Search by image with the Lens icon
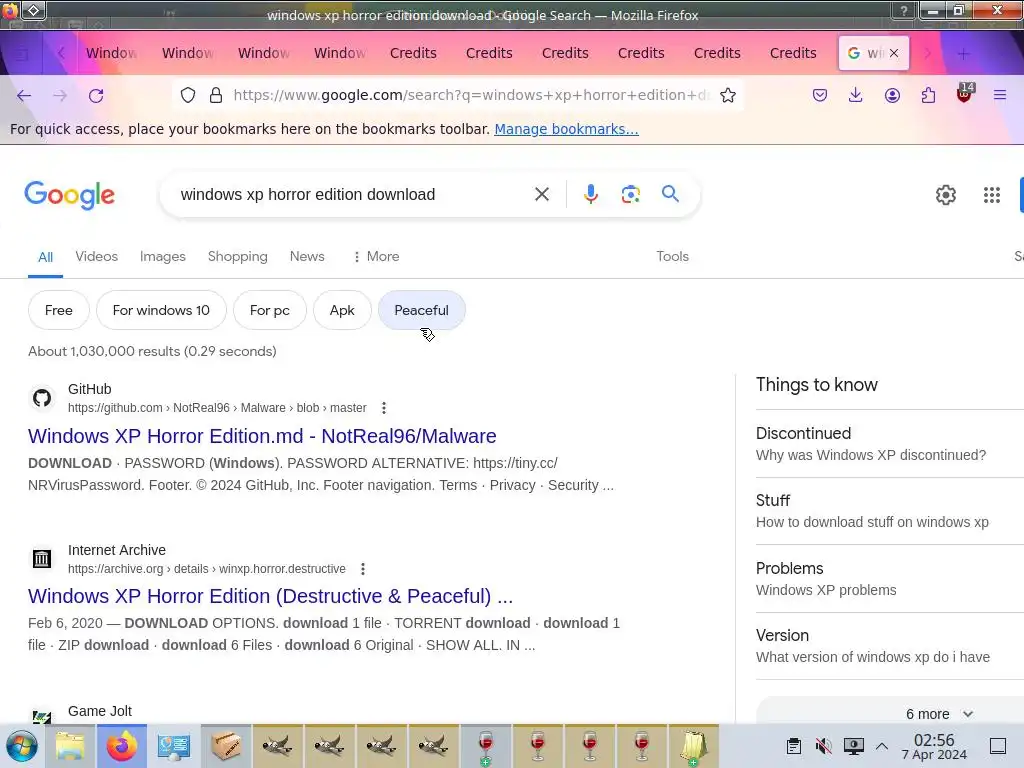The width and height of the screenshot is (1024, 768). coord(630,194)
